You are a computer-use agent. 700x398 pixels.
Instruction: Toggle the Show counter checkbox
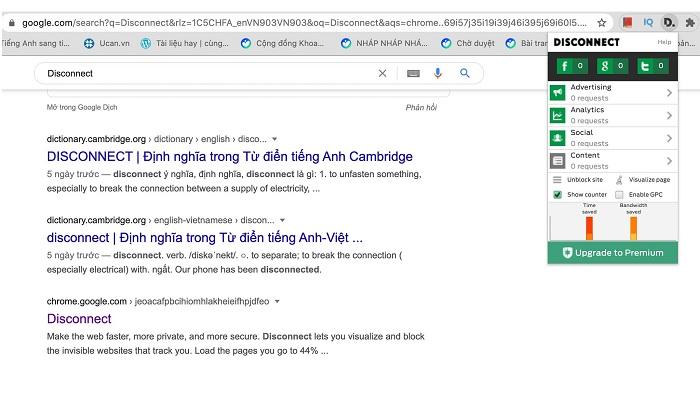(557, 195)
